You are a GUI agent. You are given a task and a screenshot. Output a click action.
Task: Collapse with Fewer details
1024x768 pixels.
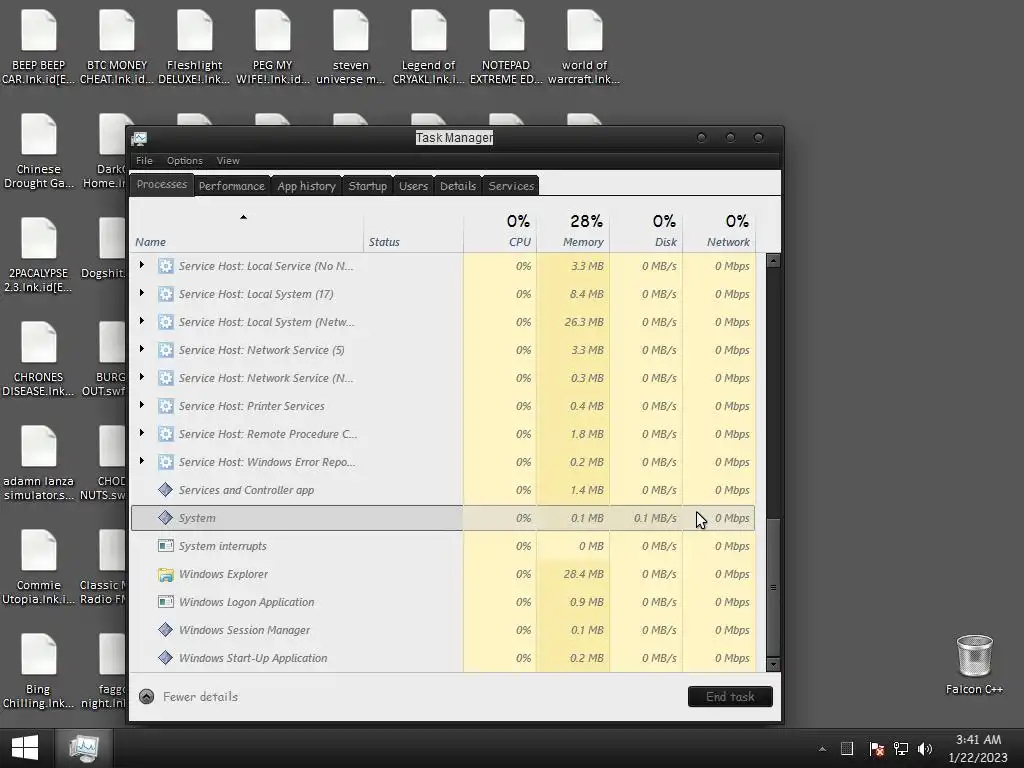coord(189,697)
